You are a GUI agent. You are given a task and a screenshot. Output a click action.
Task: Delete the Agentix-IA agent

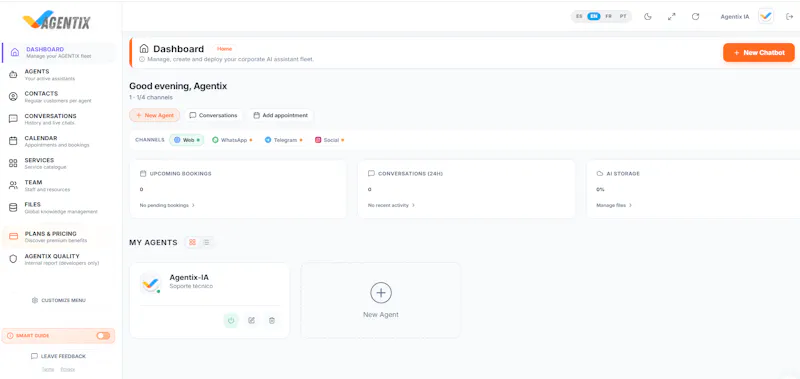[x=272, y=320]
